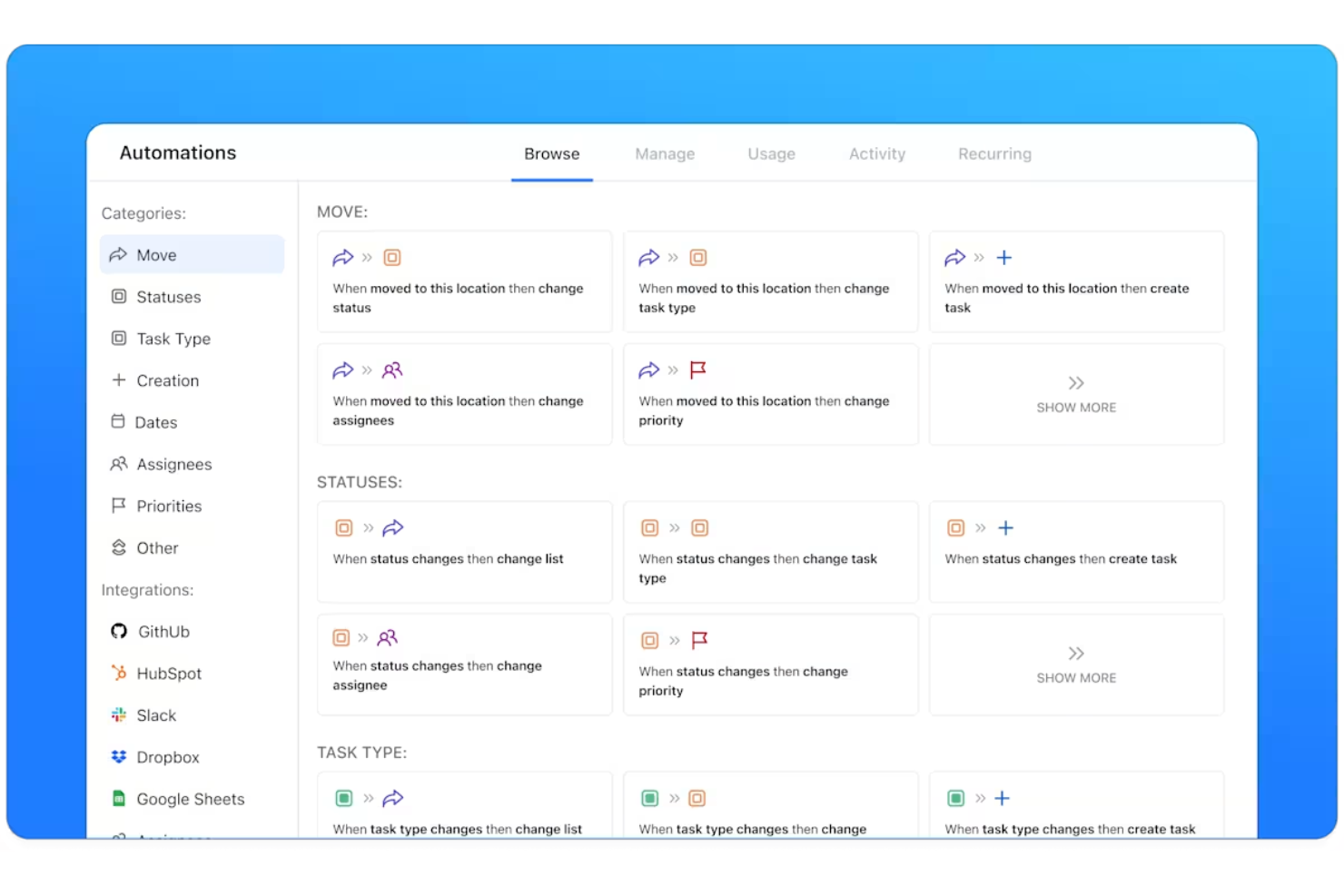Select the Priorities flag icon in sidebar

119,506
